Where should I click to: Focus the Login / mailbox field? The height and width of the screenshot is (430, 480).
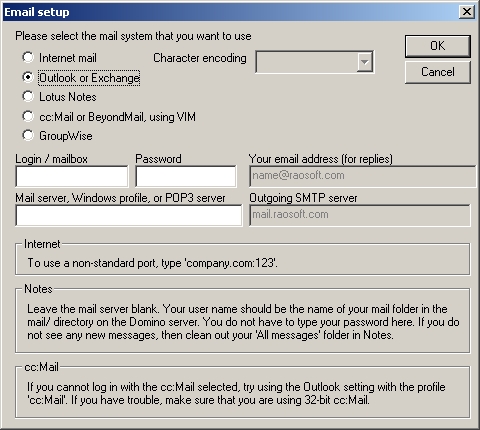(72, 176)
